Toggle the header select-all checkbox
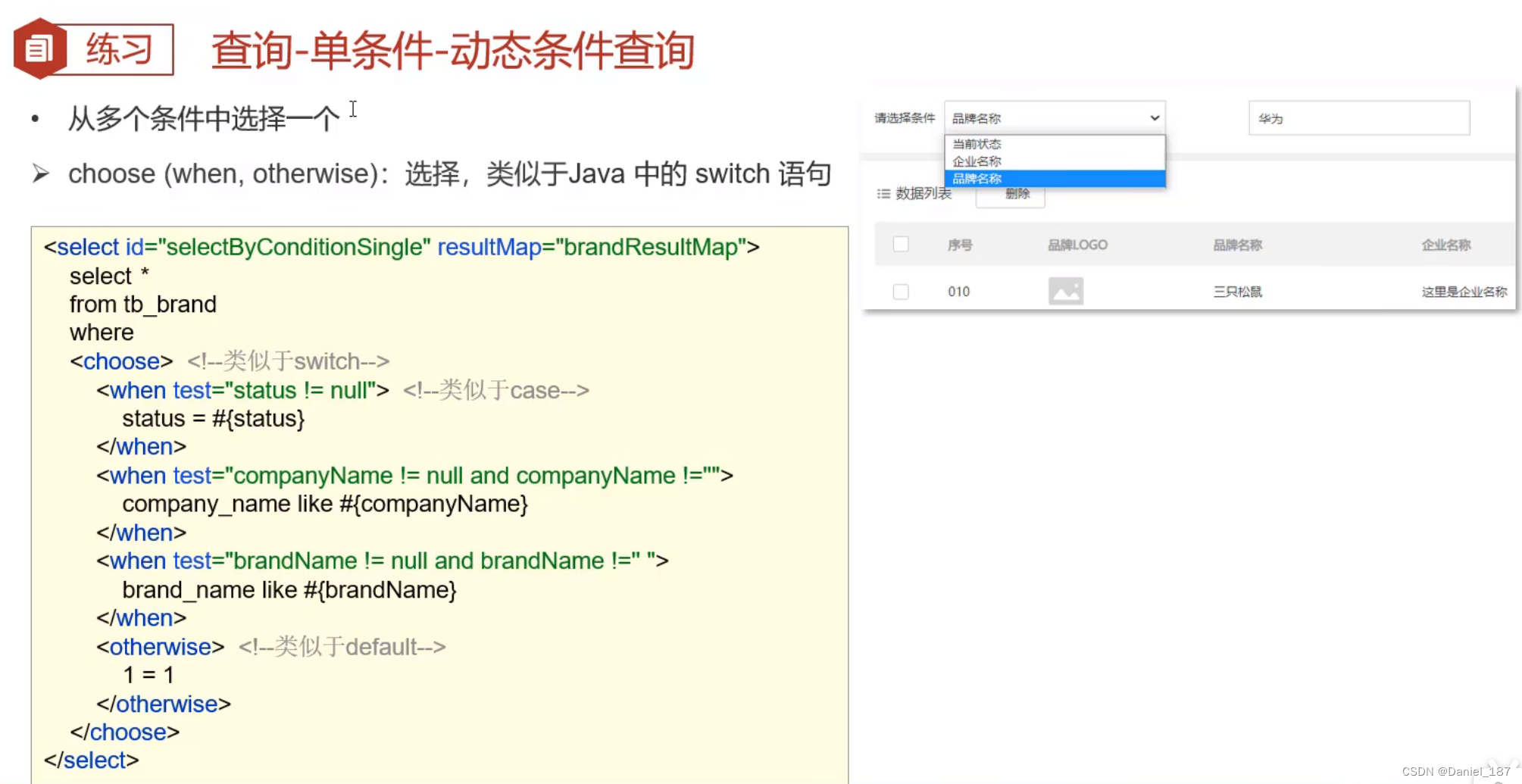 (900, 244)
